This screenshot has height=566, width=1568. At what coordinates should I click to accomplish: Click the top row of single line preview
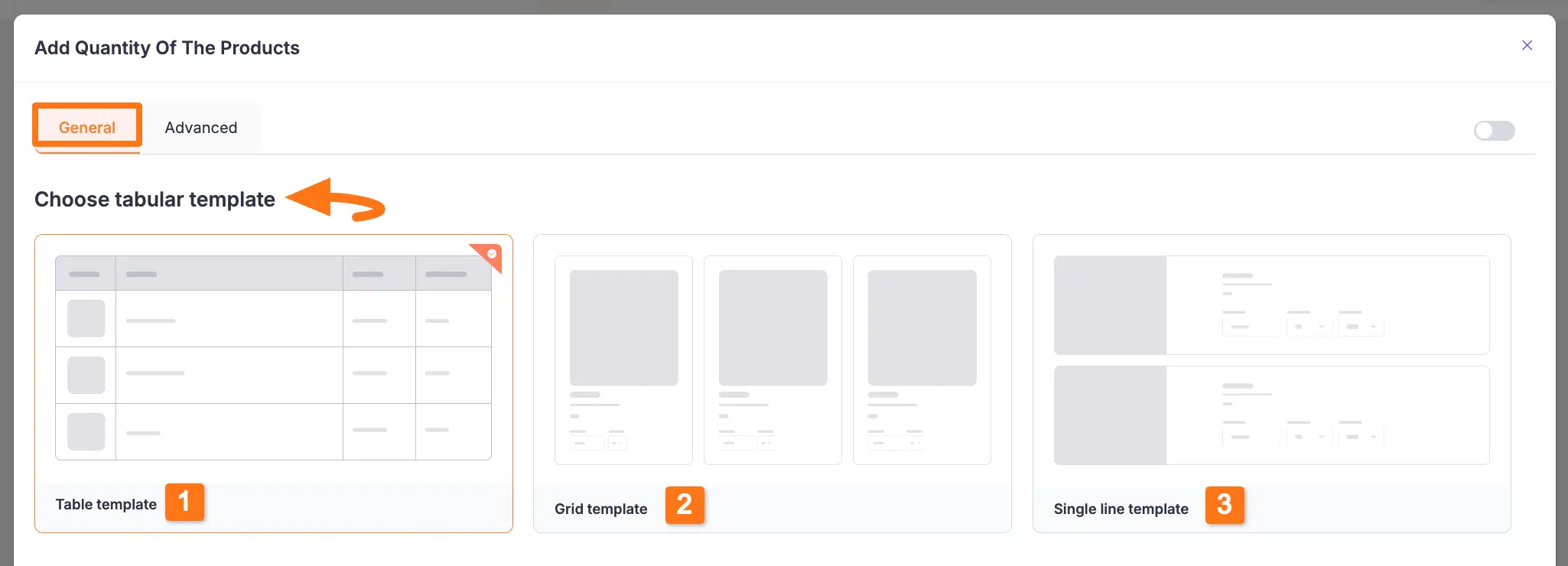coord(1271,304)
